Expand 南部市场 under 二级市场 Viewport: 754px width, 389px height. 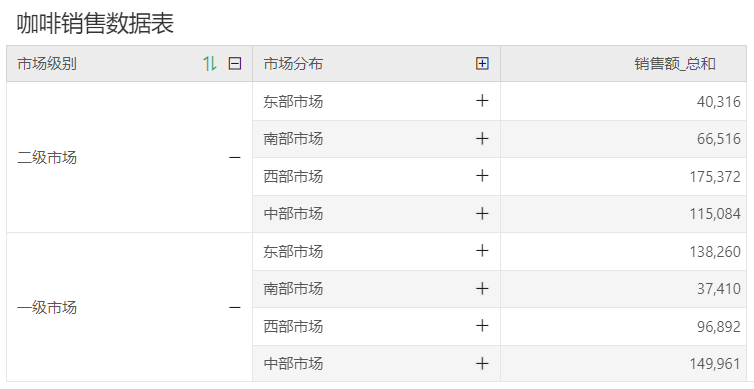click(482, 138)
